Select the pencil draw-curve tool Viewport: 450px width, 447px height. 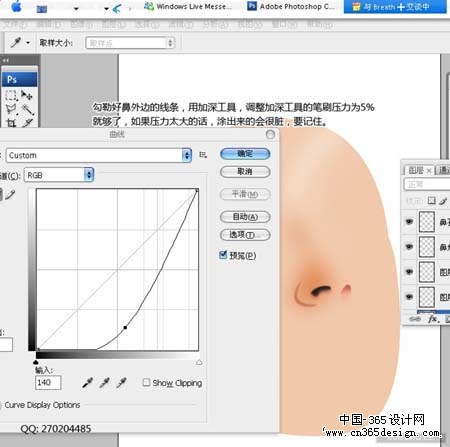pyautogui.click(x=10, y=194)
